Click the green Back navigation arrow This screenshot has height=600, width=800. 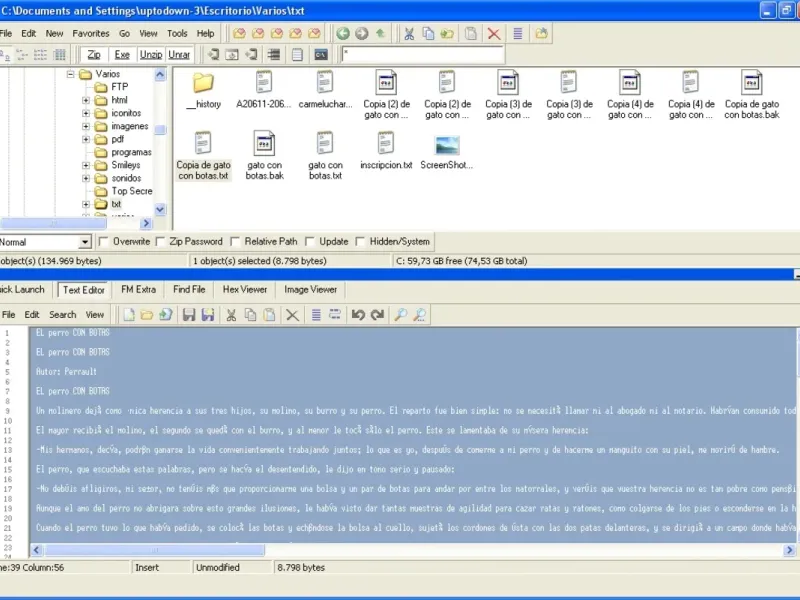pos(343,33)
